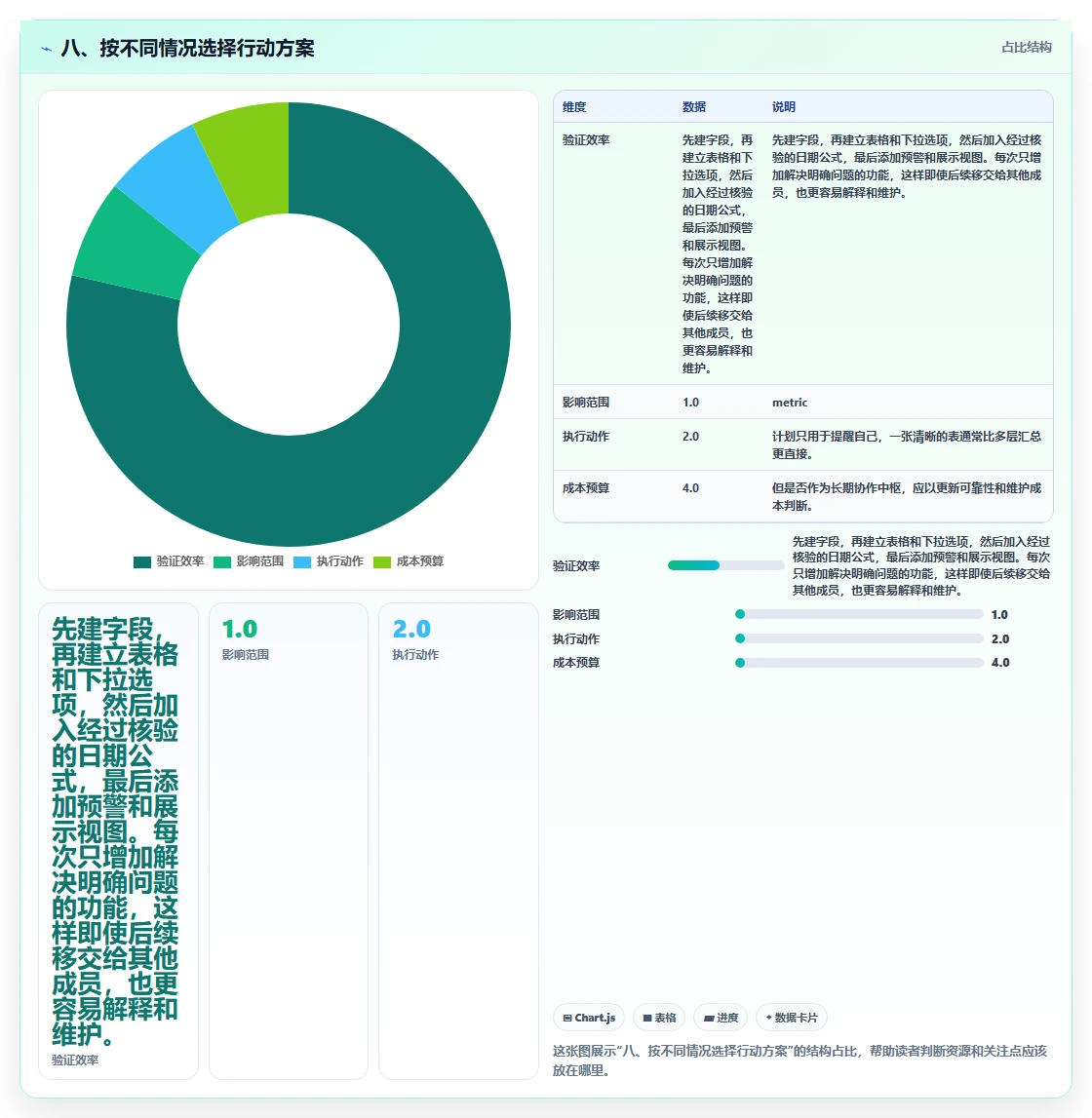
Task: Click progress value 1.0 beside 影响范围
Action: (x=999, y=615)
